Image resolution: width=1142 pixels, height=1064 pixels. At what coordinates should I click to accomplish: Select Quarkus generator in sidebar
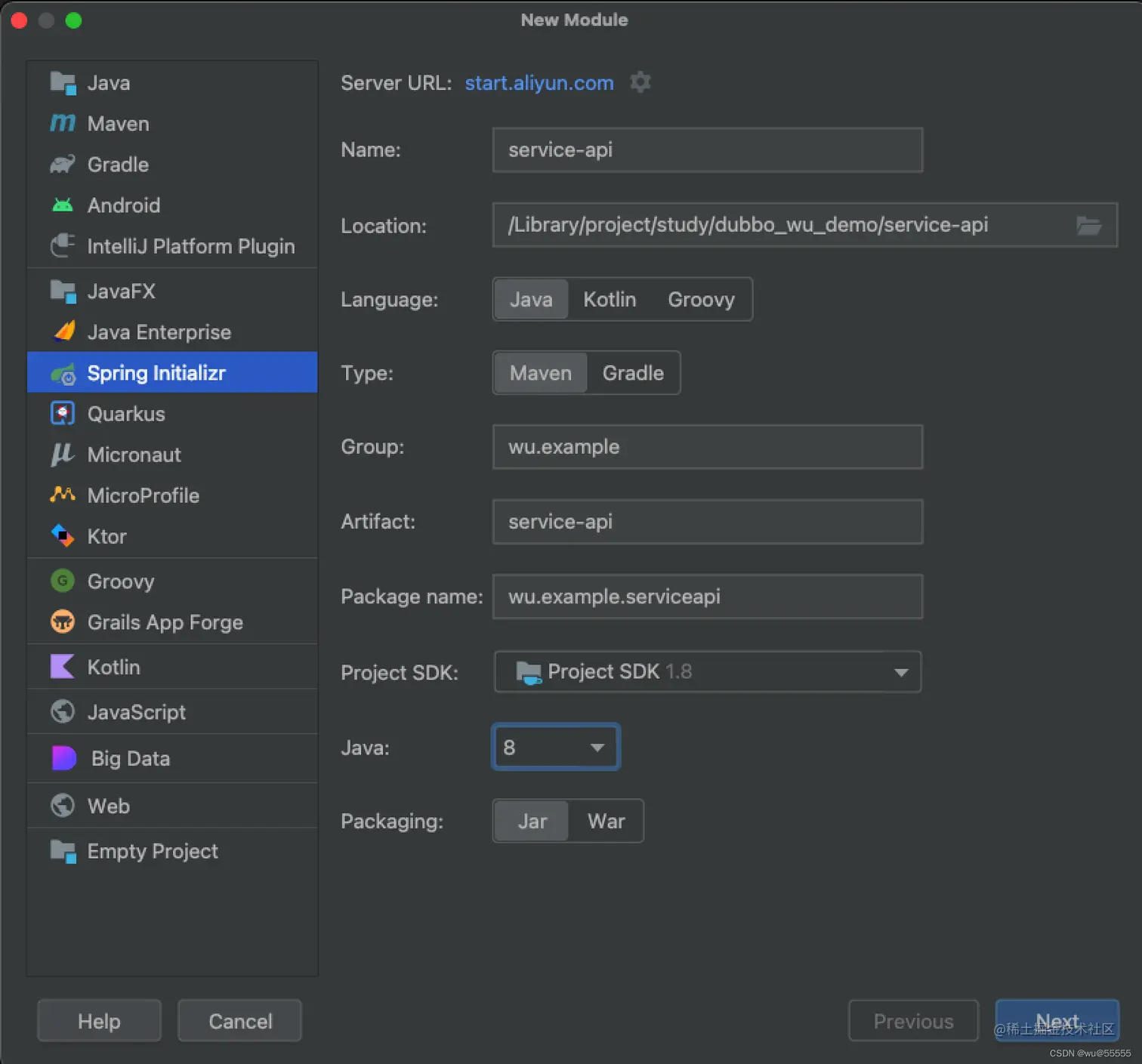[x=172, y=413]
